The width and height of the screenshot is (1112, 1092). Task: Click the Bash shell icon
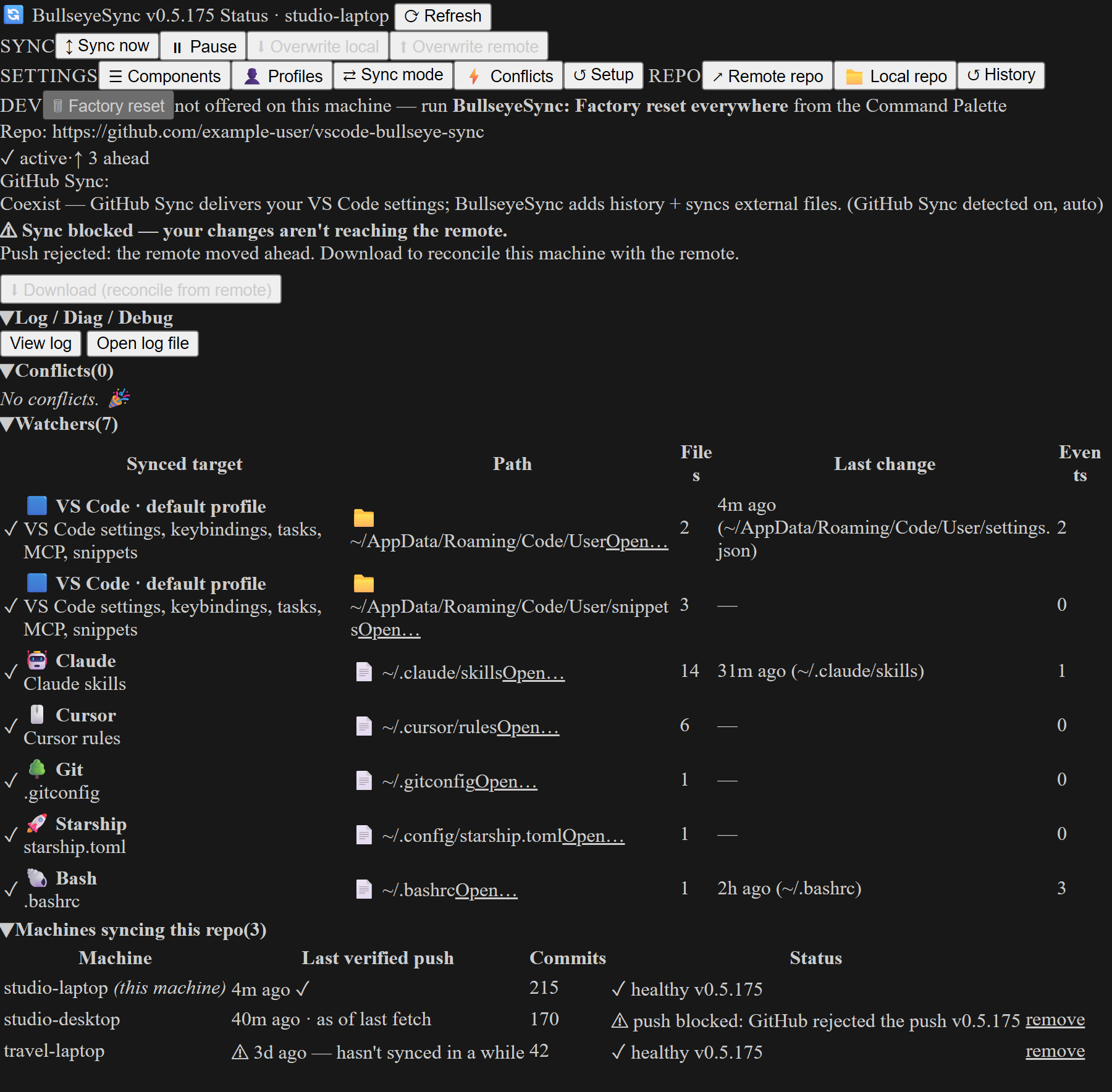point(37,877)
